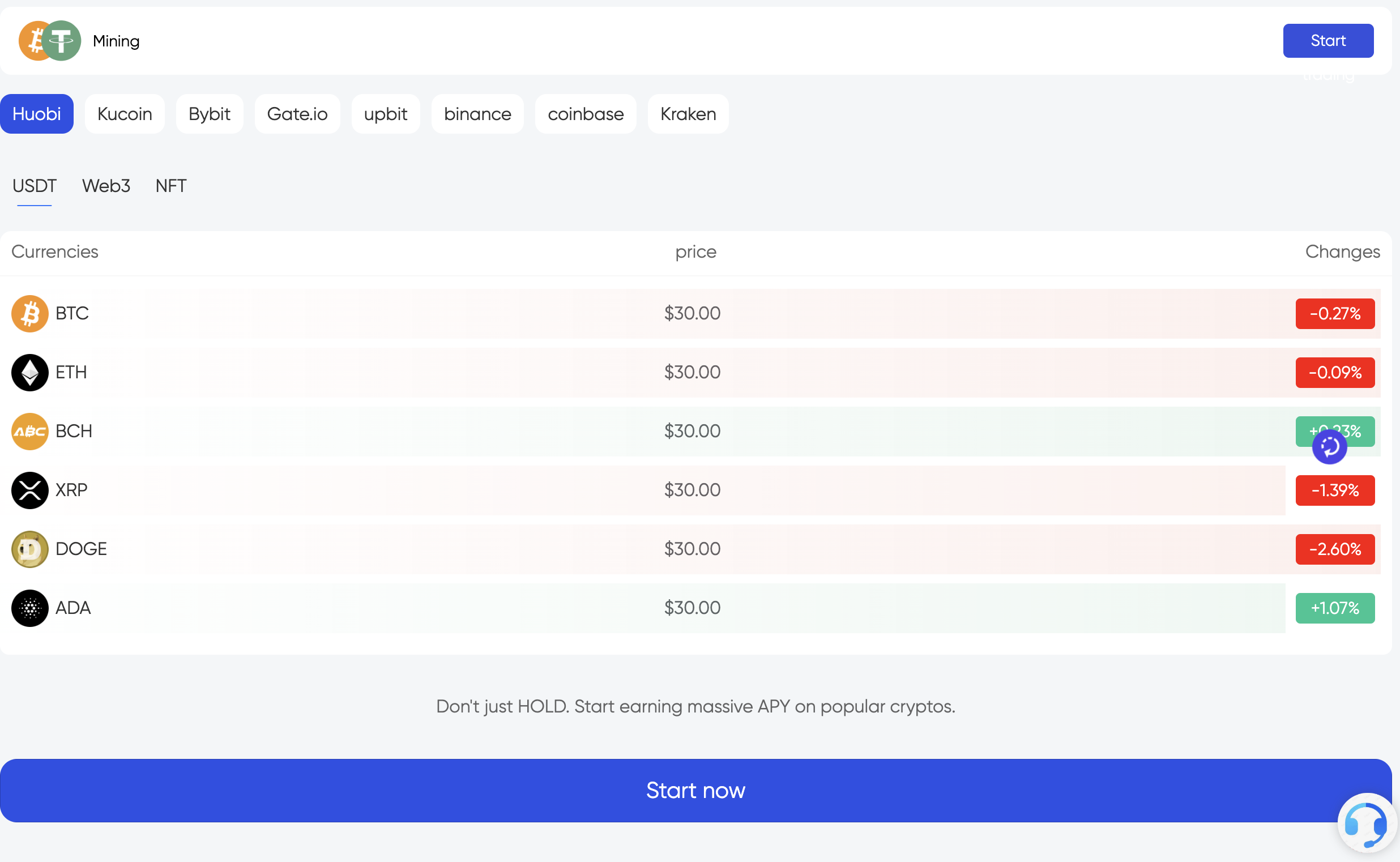Click the price column header
Image resolution: width=1400 pixels, height=862 pixels.
coord(695,253)
